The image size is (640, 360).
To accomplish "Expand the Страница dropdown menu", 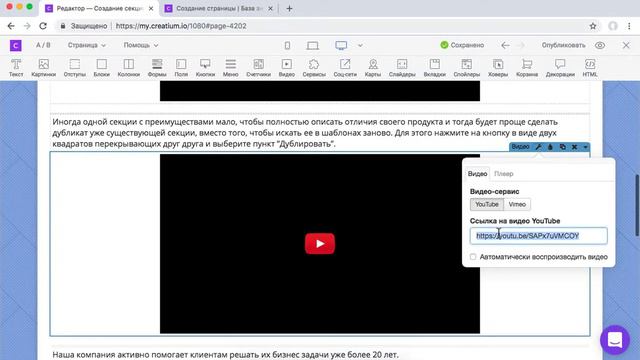I will 87,45.
